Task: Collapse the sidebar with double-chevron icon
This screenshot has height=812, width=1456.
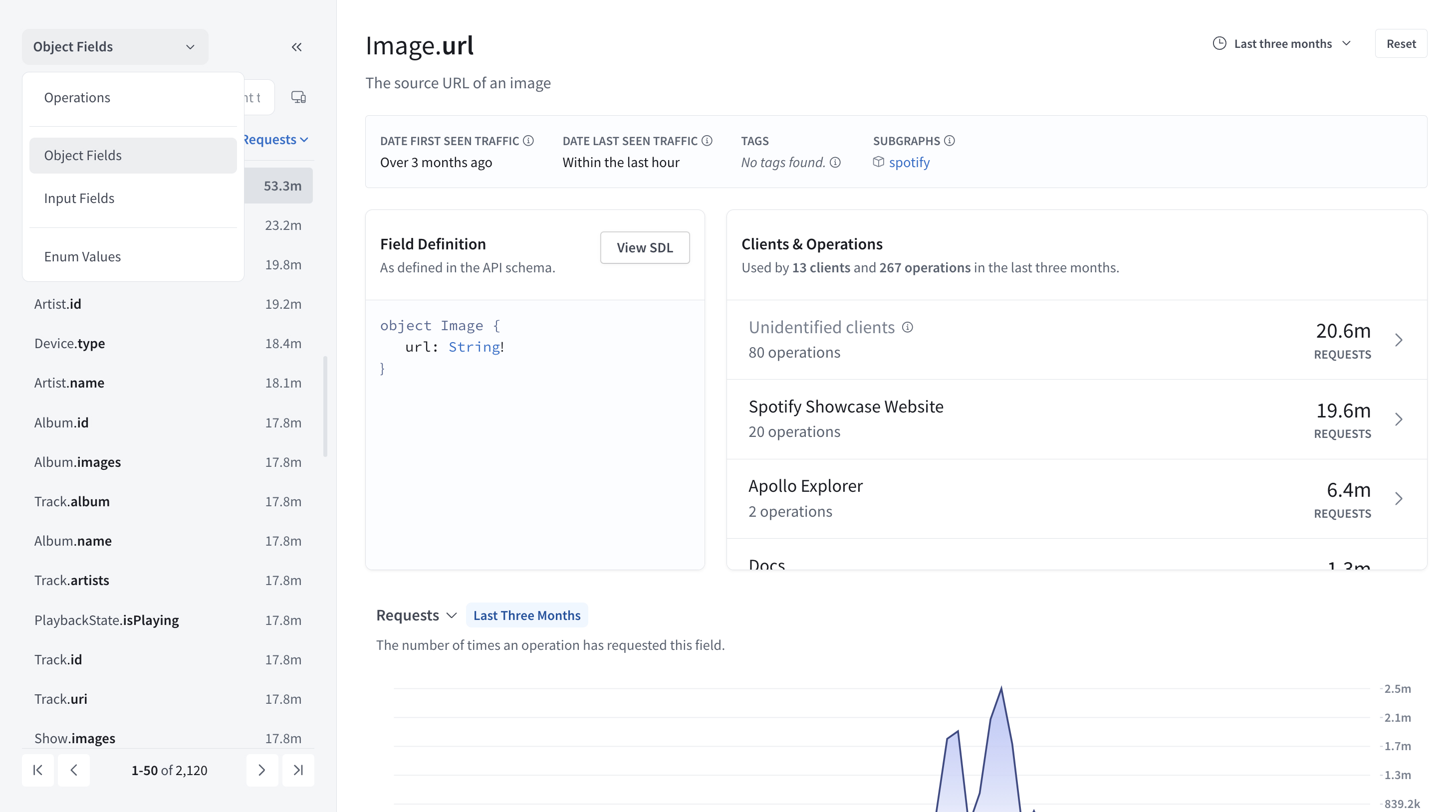Action: tap(296, 47)
